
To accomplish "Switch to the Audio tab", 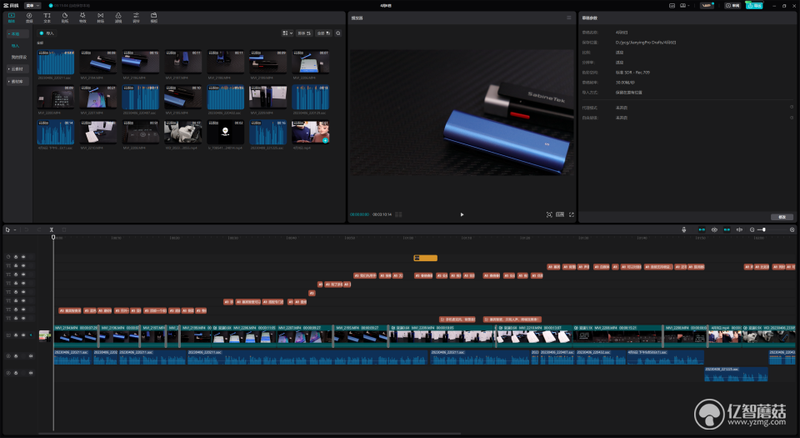I will 29,17.
